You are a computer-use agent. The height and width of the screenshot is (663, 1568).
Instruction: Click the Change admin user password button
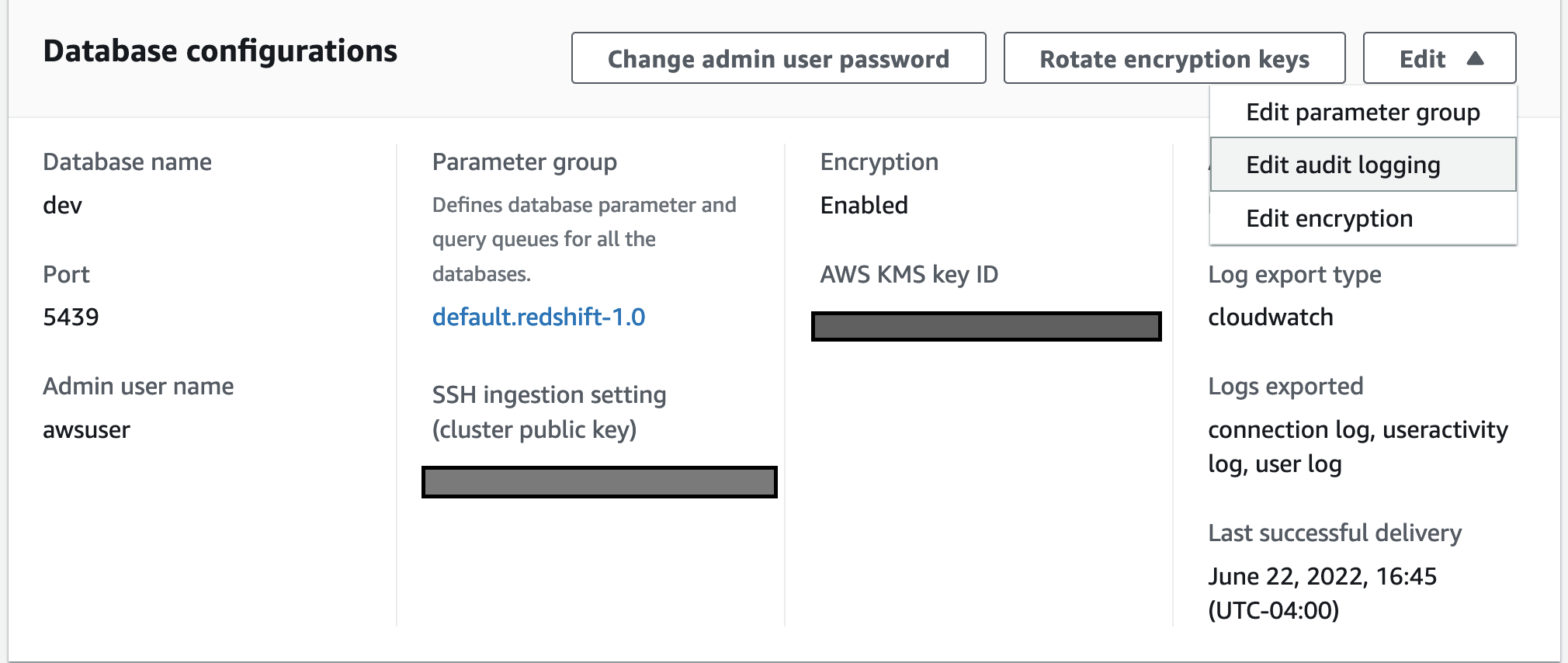coord(778,58)
